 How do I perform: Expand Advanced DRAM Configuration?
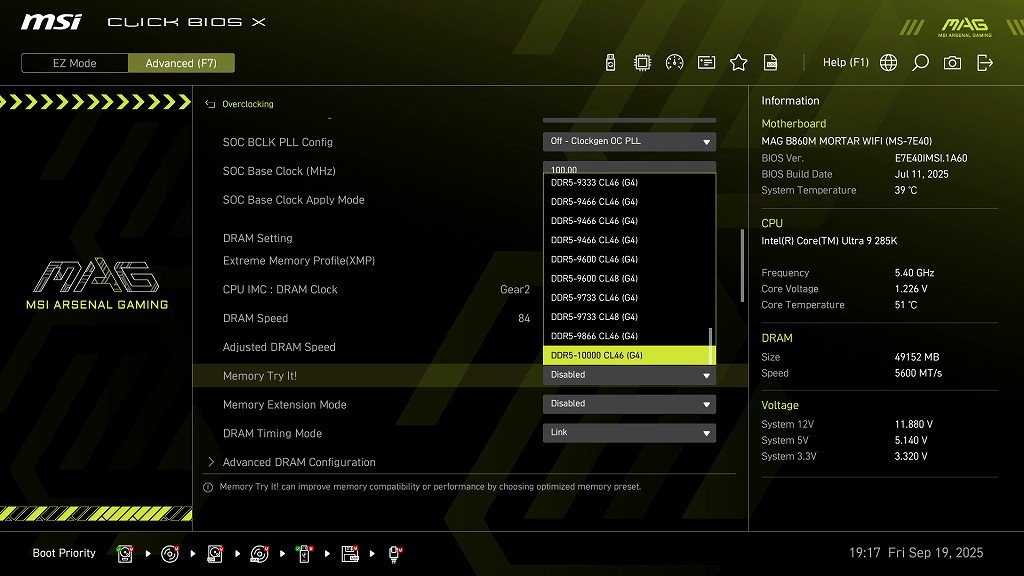(x=299, y=462)
